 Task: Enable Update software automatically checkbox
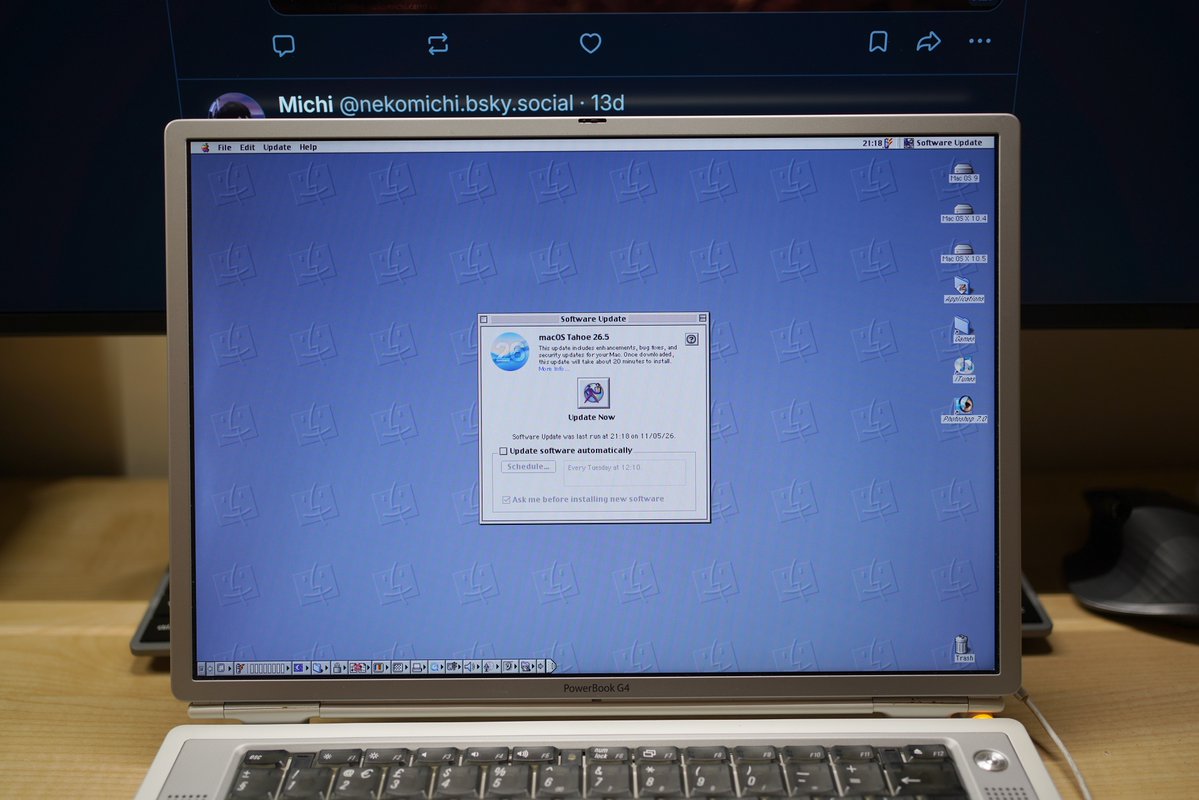(503, 451)
